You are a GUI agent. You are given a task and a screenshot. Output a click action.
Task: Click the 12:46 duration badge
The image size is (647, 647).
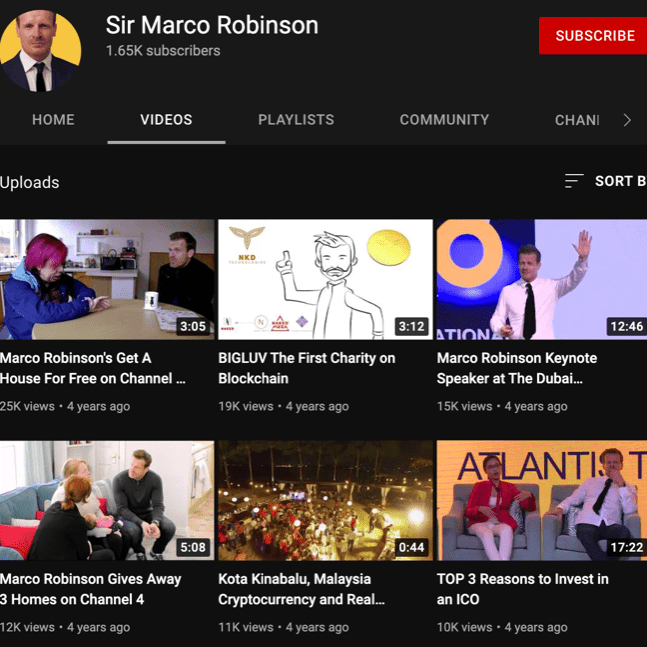tap(626, 326)
